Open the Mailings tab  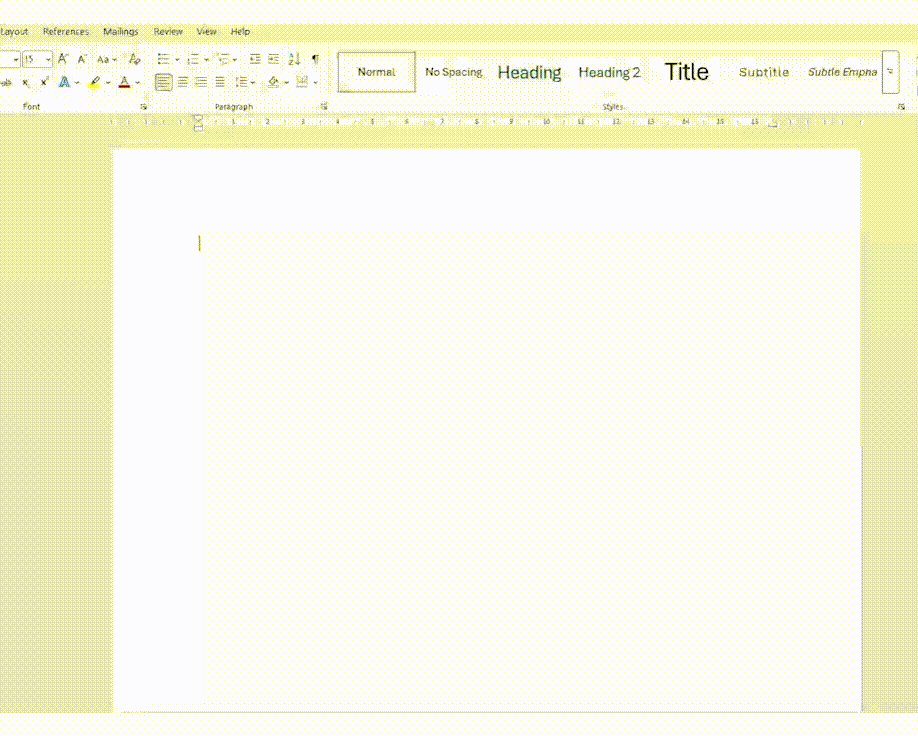click(x=120, y=31)
